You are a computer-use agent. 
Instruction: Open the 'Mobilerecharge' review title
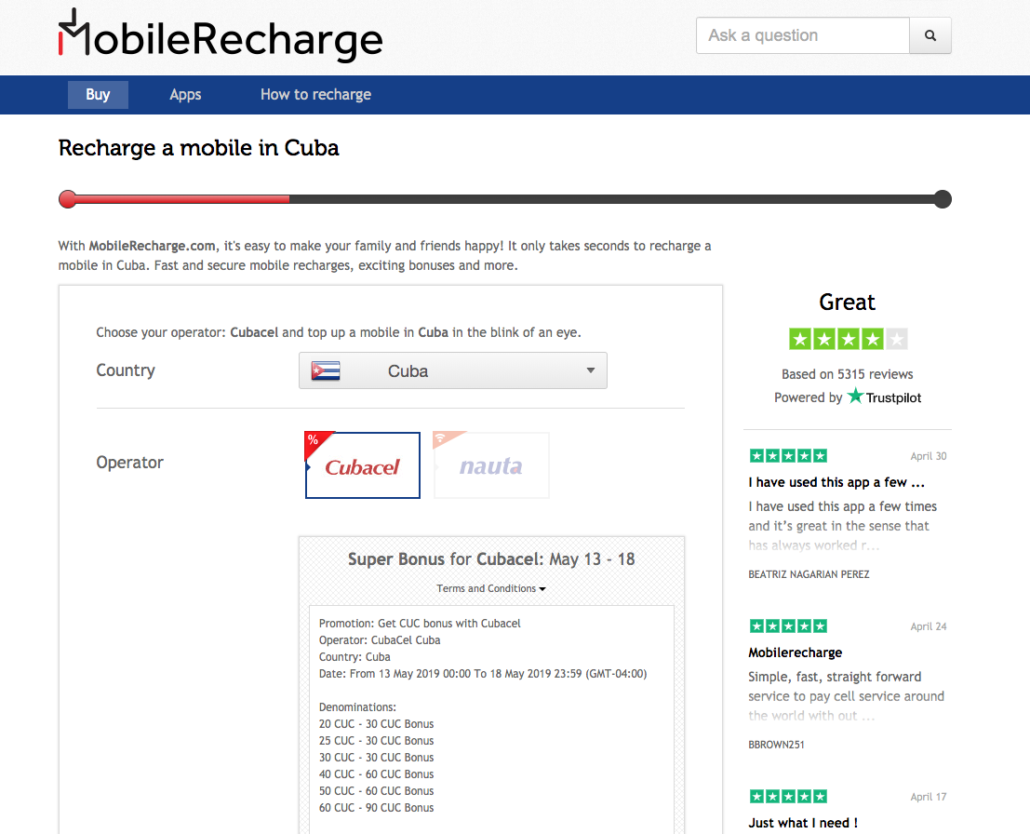(795, 653)
